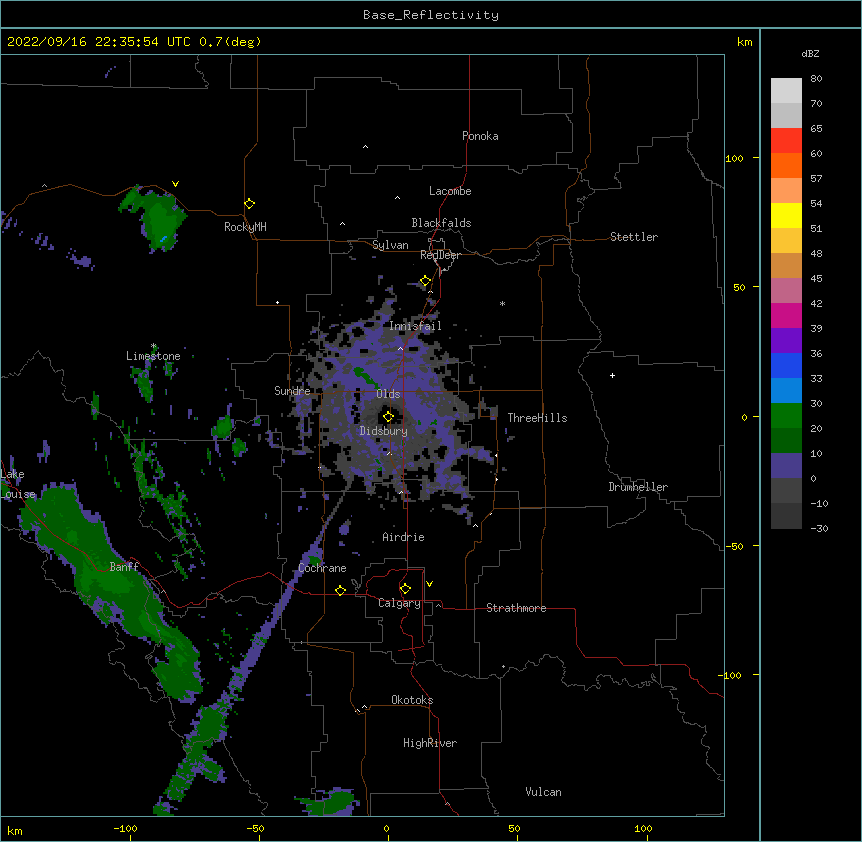The image size is (862, 842).
Task: Click the red 60-65 dBZ legend swatch
Action: 786,141
